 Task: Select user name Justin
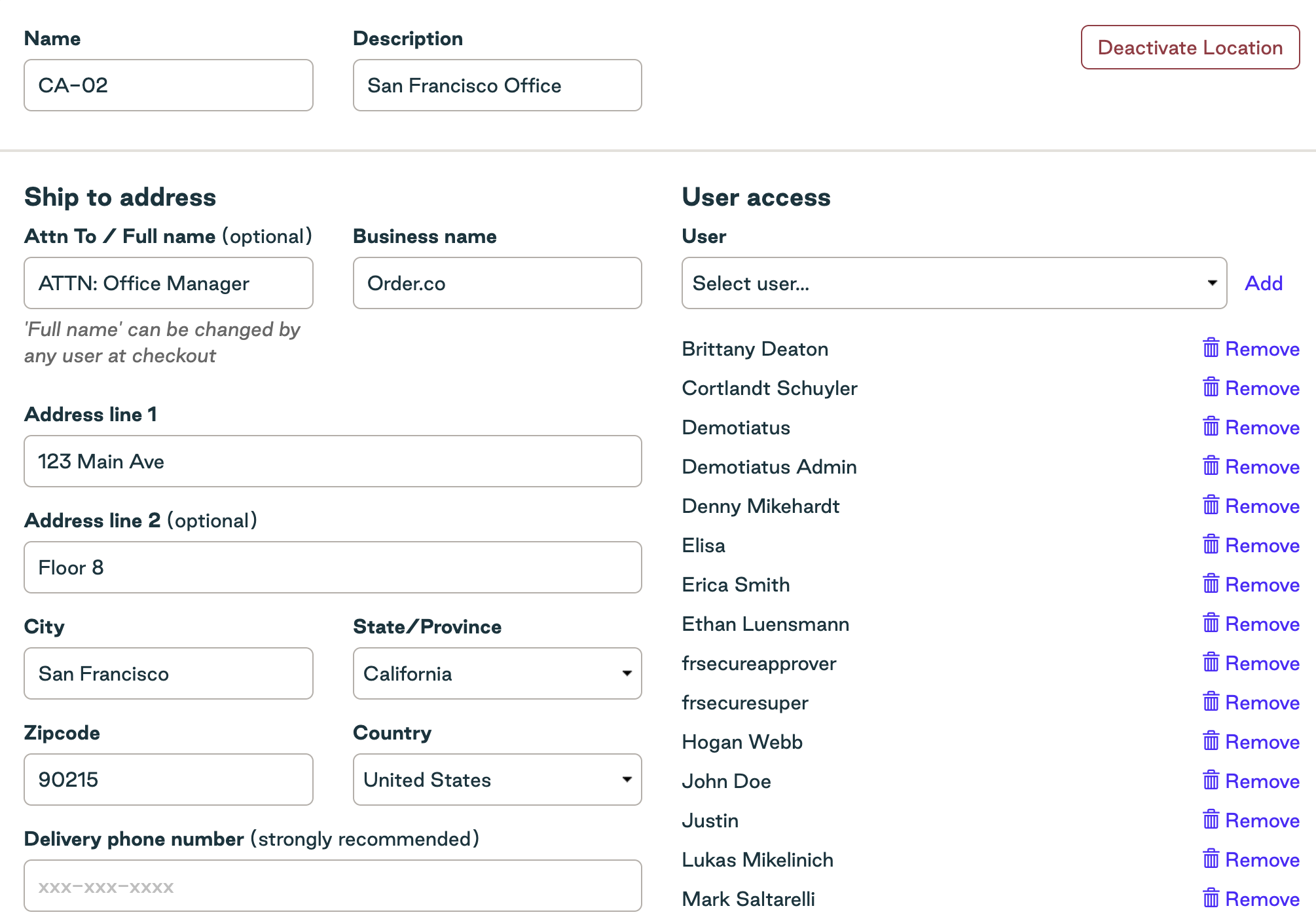[710, 820]
